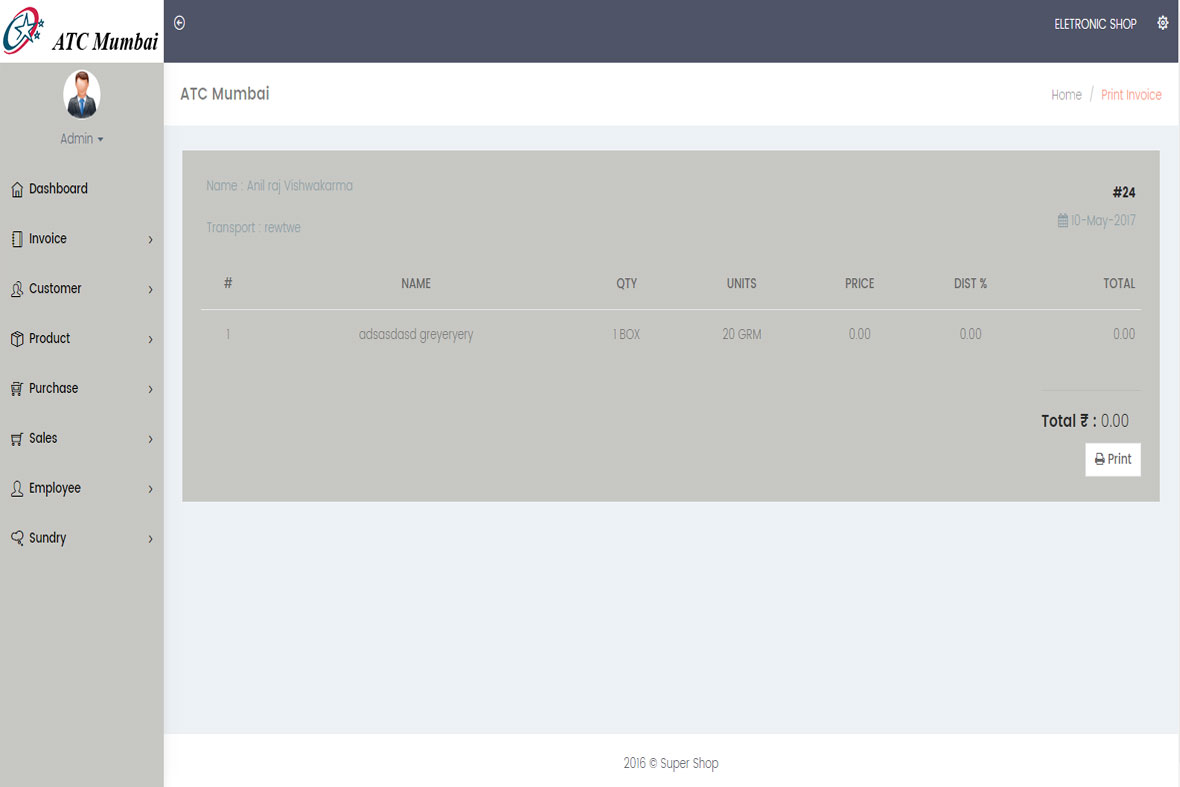The width and height of the screenshot is (1180, 787).
Task: Click the Invoice notebook icon
Action: click(16, 239)
